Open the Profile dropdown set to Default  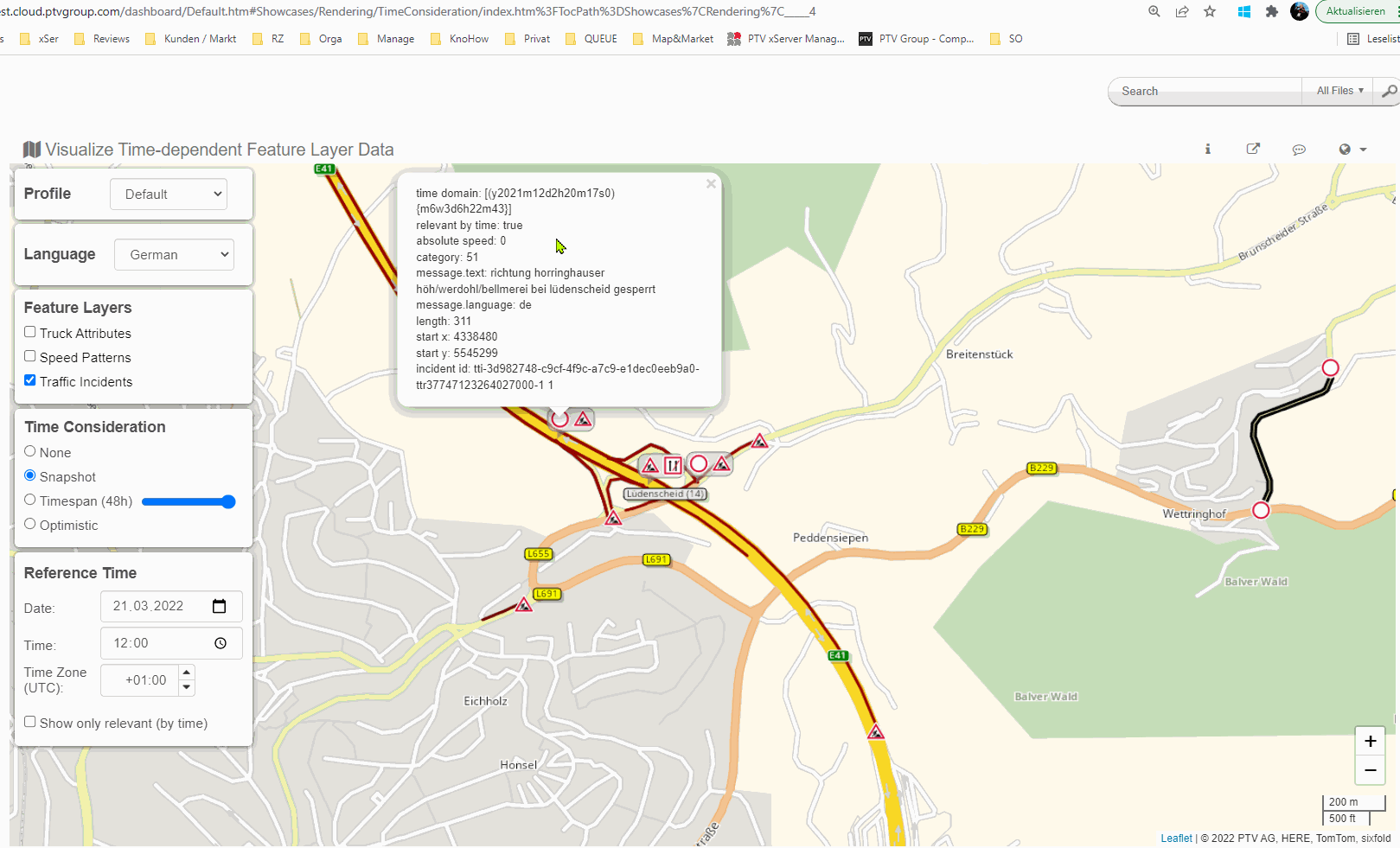[x=169, y=194]
